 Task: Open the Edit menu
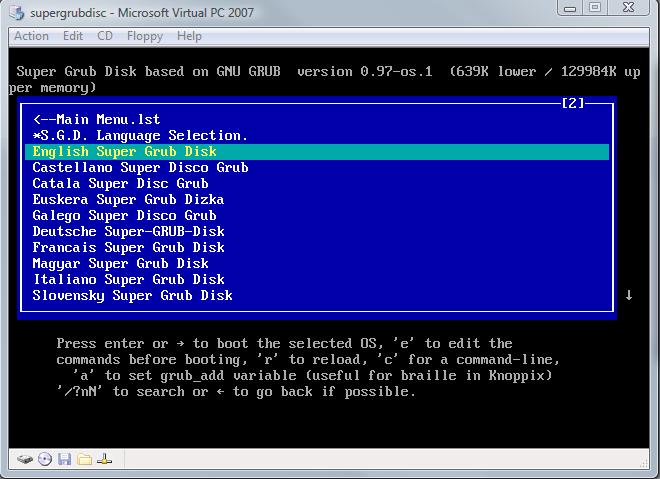(73, 36)
